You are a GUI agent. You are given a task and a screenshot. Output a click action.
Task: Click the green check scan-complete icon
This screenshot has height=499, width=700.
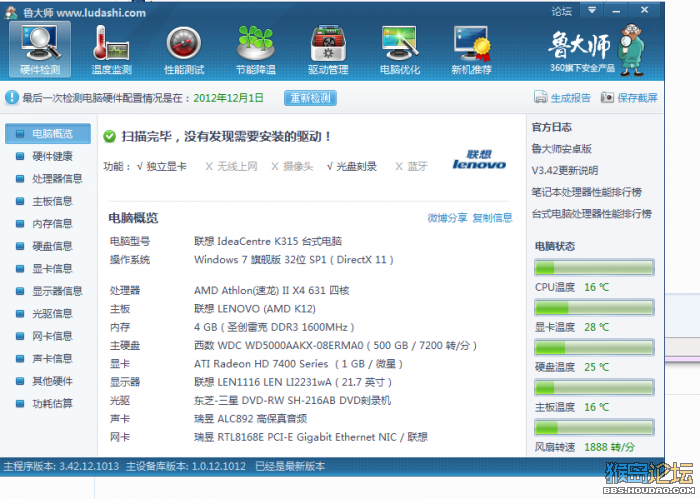[109, 136]
